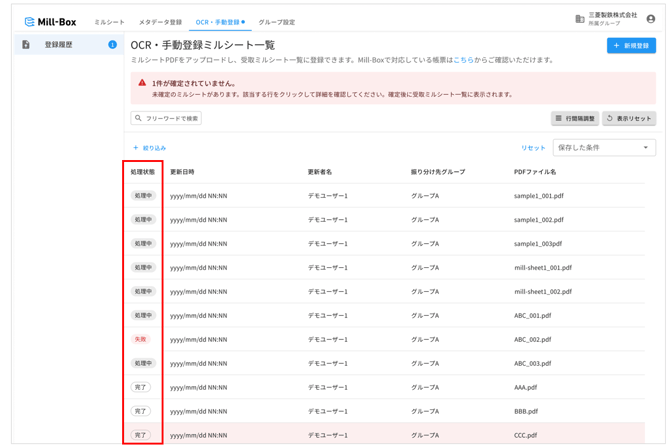Click the 振り分け先グループ column header
The width and height of the screenshot is (670, 447).
(x=438, y=172)
